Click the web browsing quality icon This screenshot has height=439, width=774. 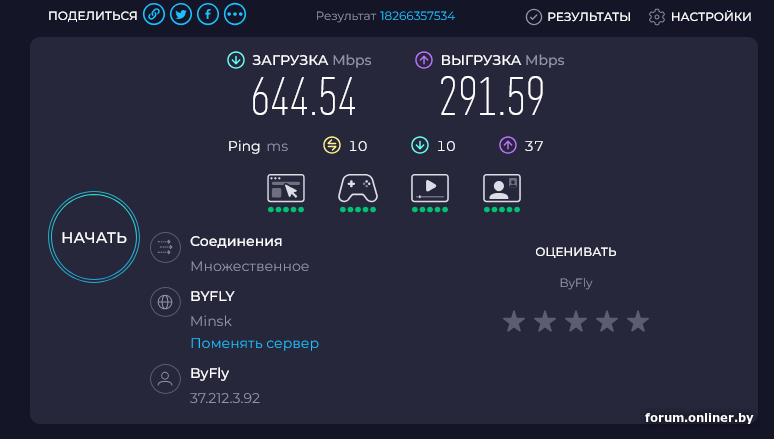(285, 188)
